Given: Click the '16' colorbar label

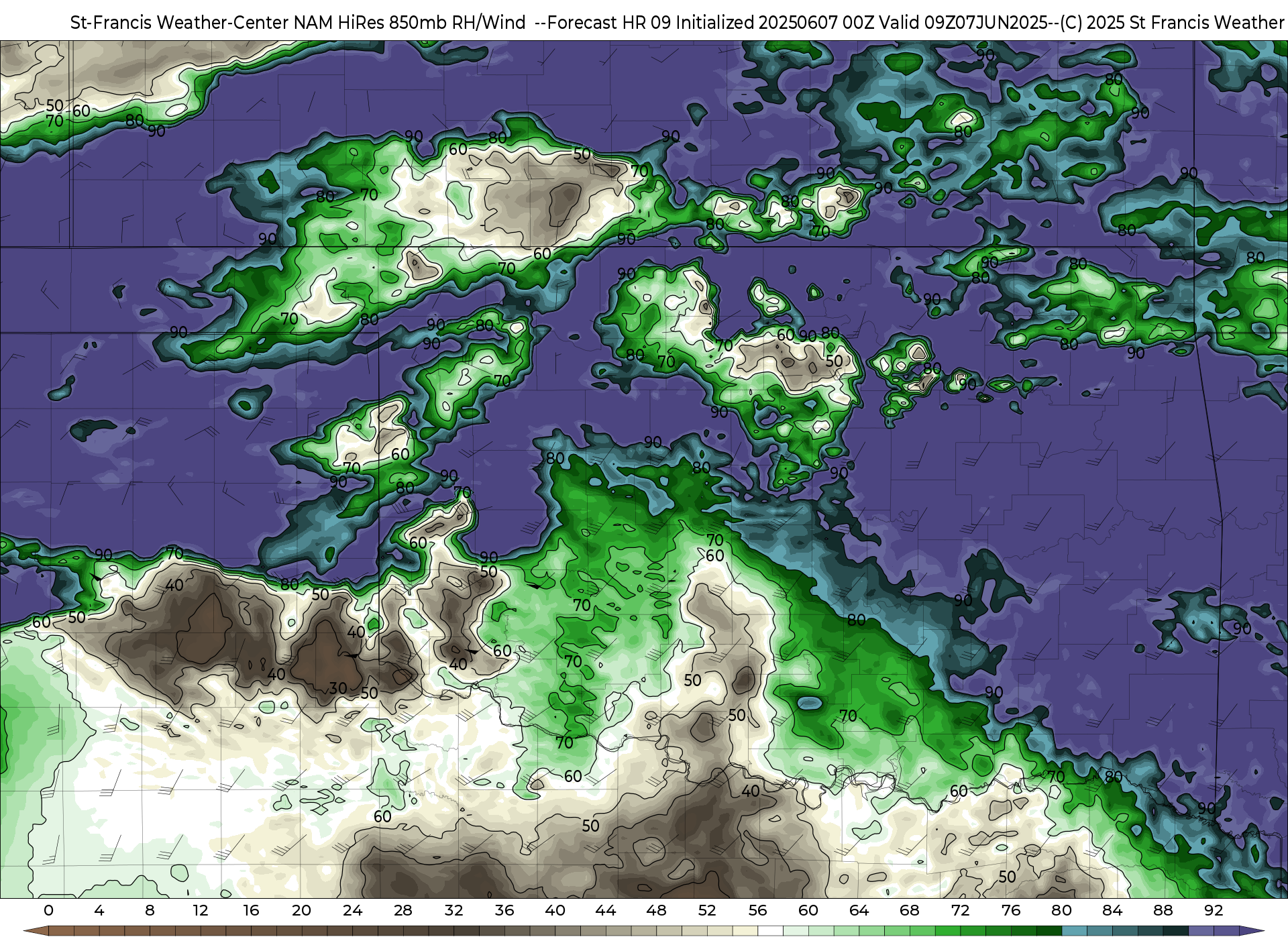Looking at the screenshot, I should click(x=251, y=910).
